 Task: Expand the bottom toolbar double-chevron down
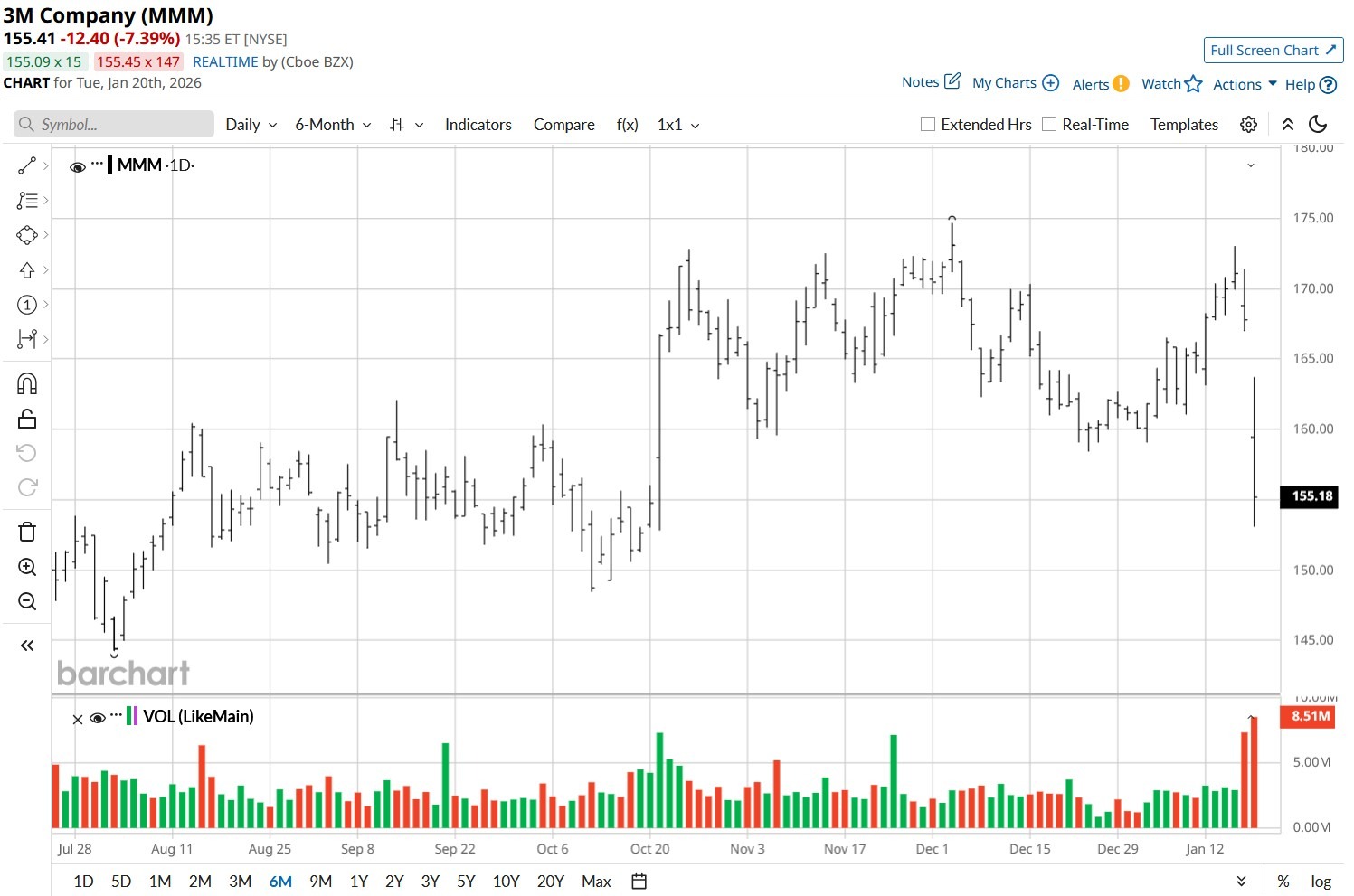point(1242,882)
